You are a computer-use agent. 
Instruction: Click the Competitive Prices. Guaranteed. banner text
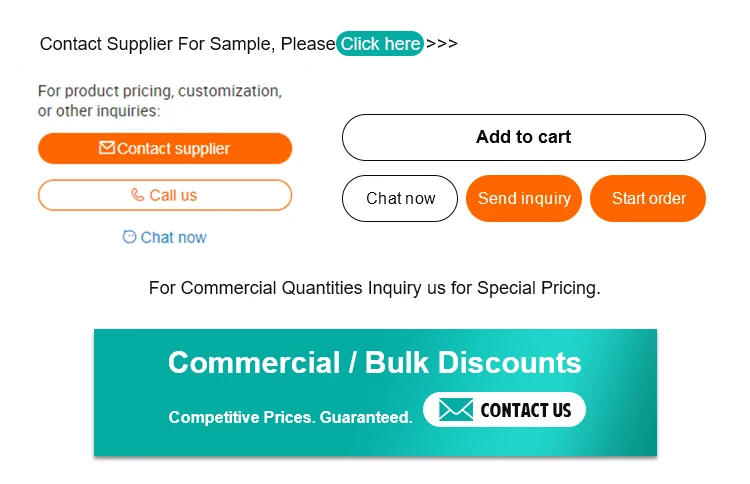tap(290, 417)
